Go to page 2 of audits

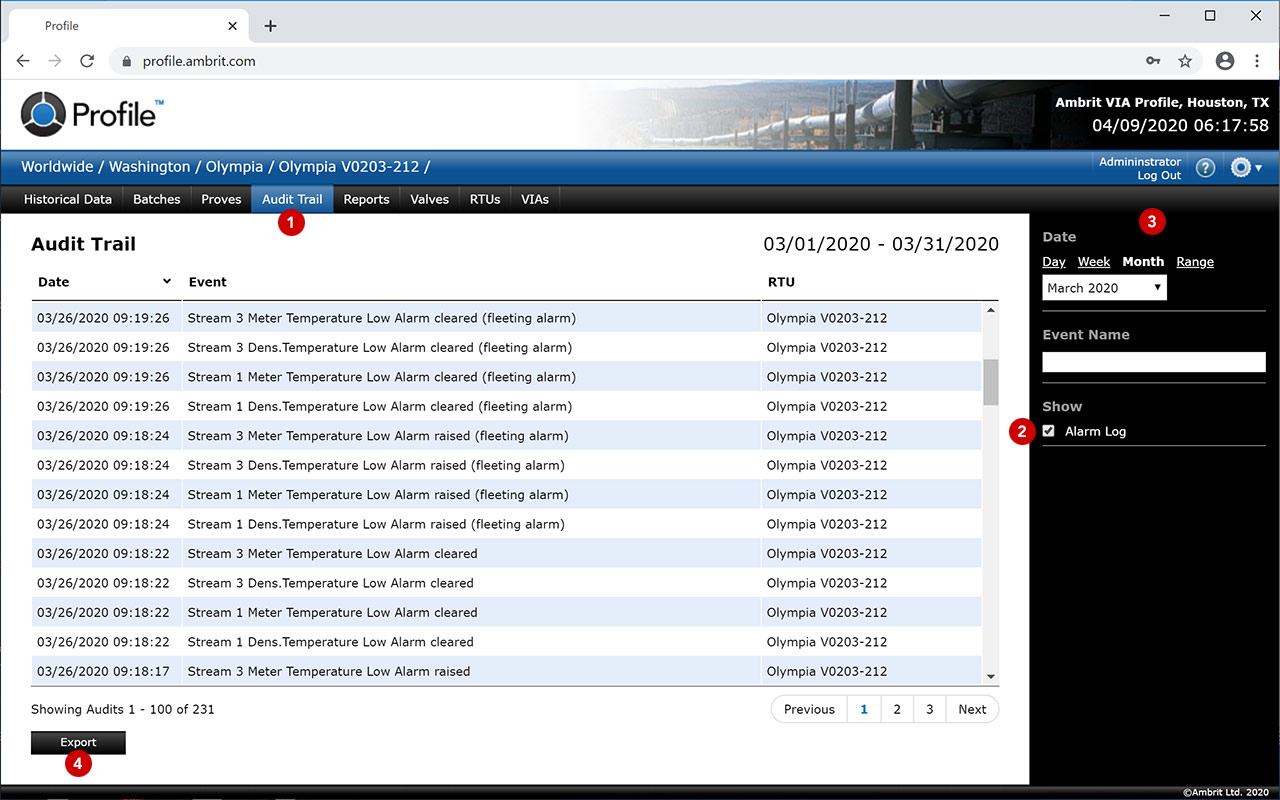(897, 709)
